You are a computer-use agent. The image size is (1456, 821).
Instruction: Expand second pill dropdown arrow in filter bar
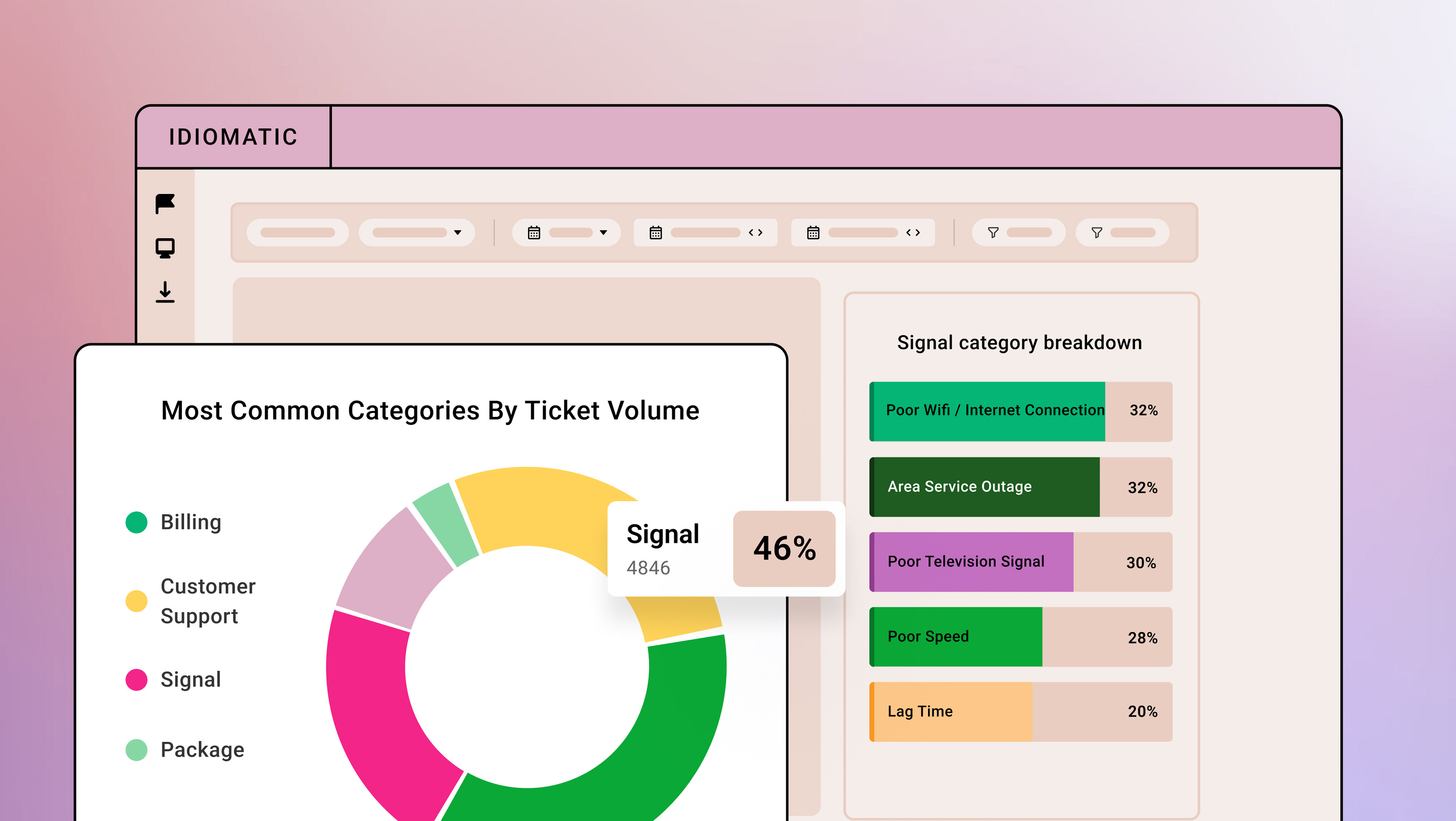[457, 233]
